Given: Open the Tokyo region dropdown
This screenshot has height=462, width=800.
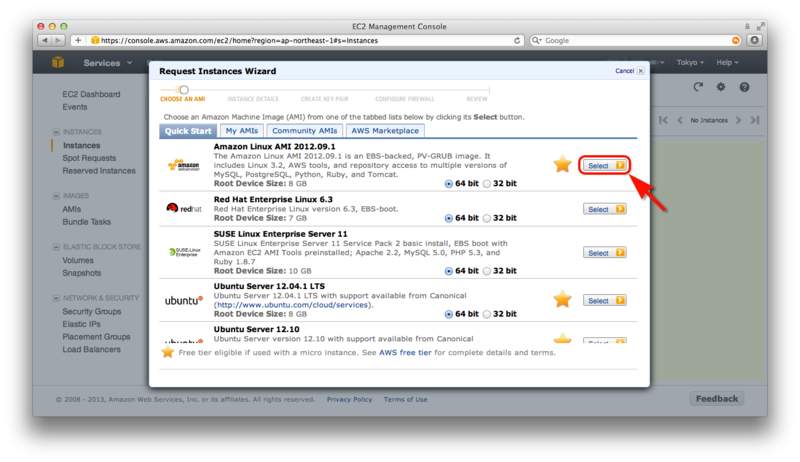Looking at the screenshot, I should pyautogui.click(x=690, y=62).
